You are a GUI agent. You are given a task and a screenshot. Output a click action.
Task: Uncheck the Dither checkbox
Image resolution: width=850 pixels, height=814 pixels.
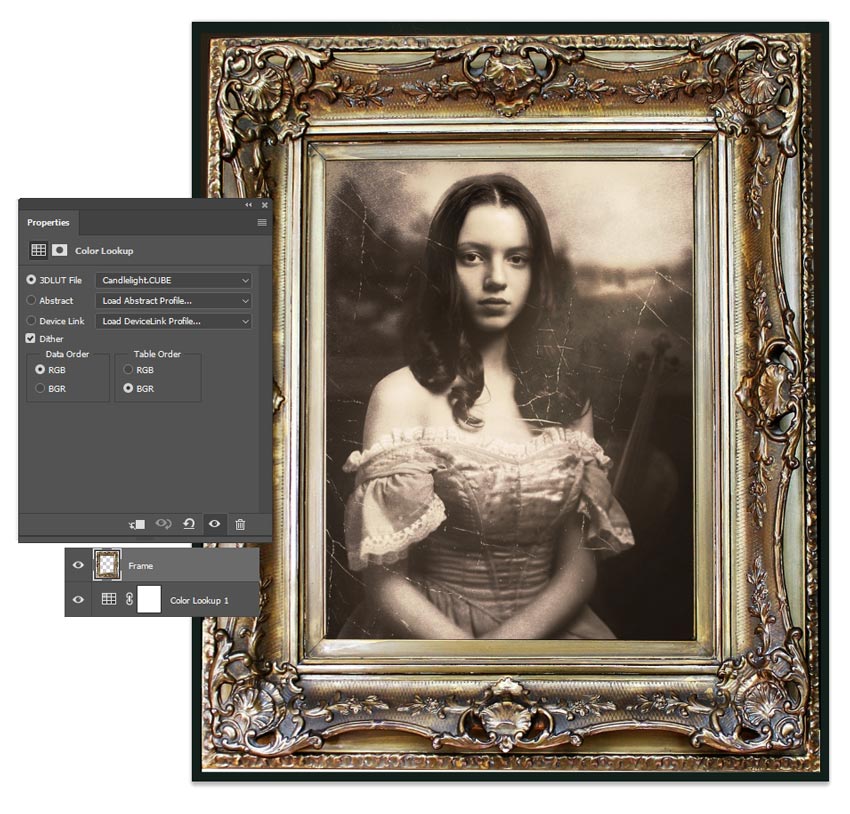click(x=31, y=337)
